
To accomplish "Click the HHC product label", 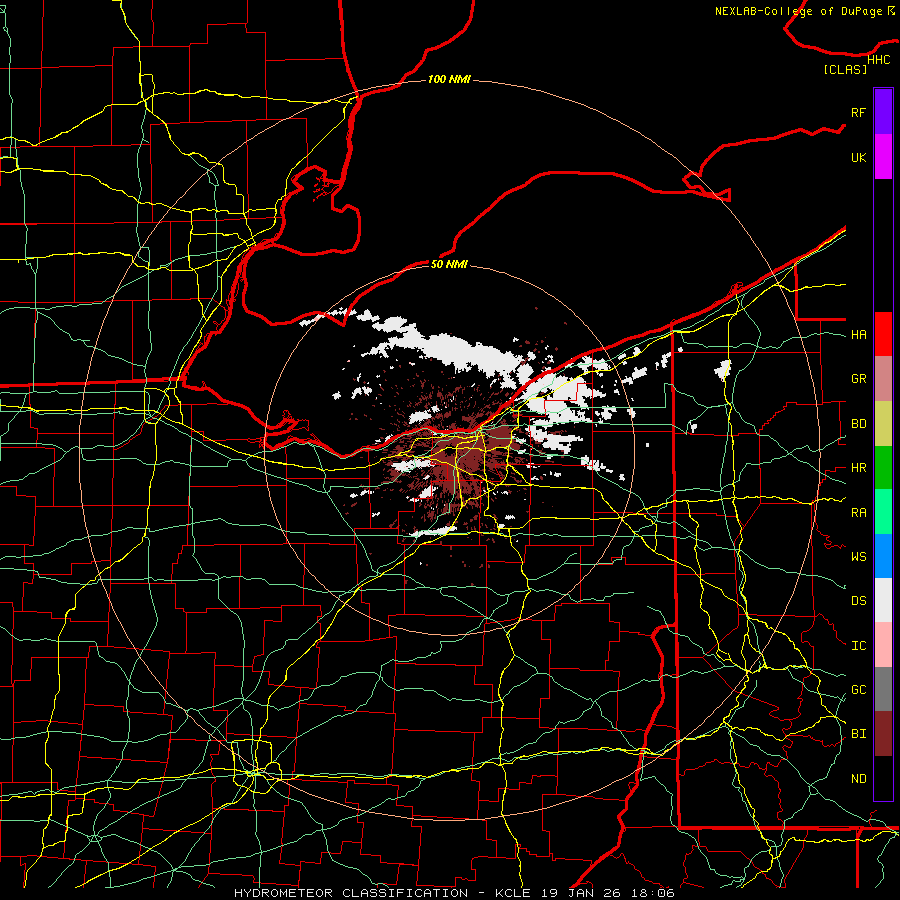I will [878, 60].
